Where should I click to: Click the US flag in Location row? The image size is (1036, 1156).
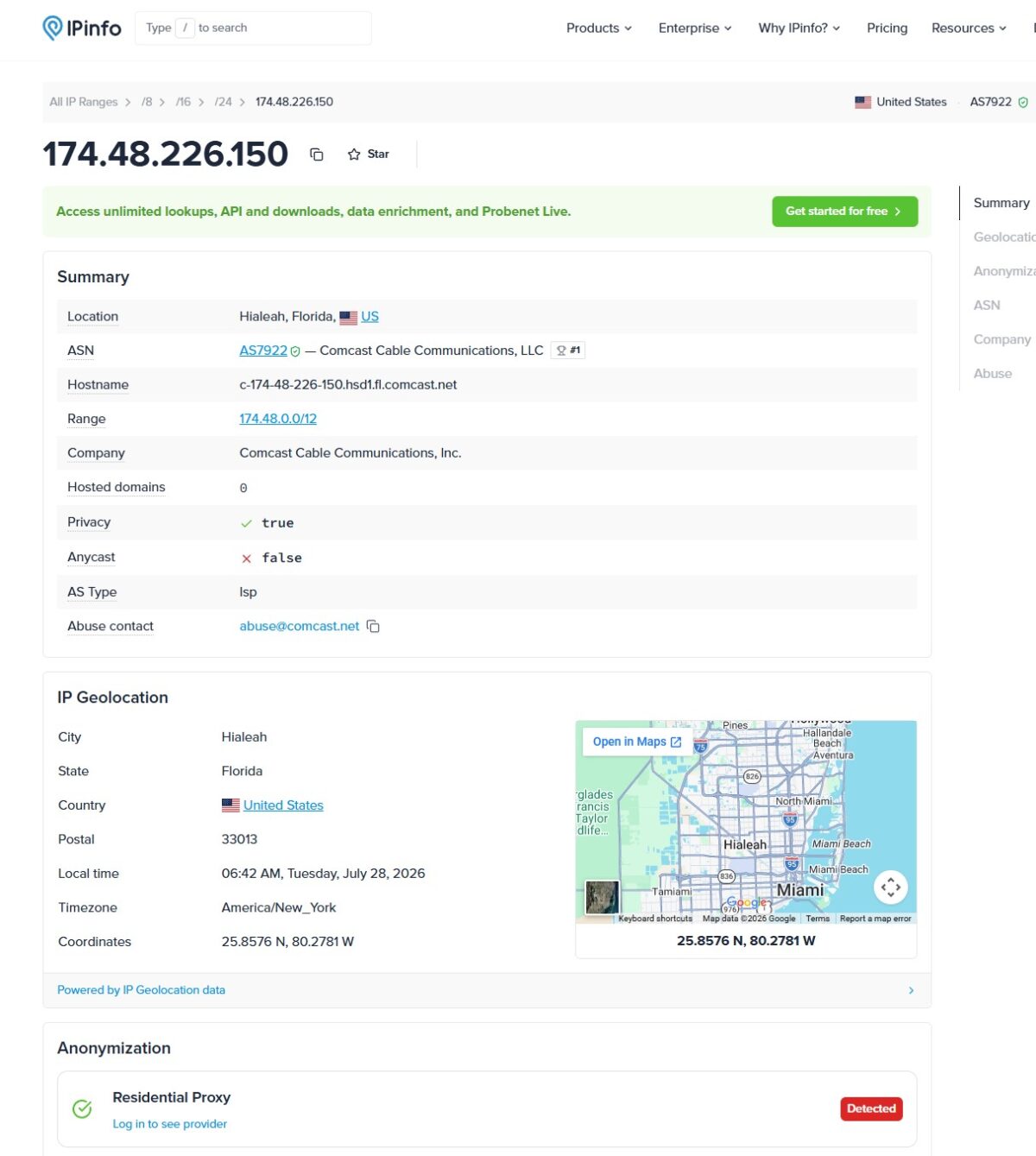click(x=348, y=318)
